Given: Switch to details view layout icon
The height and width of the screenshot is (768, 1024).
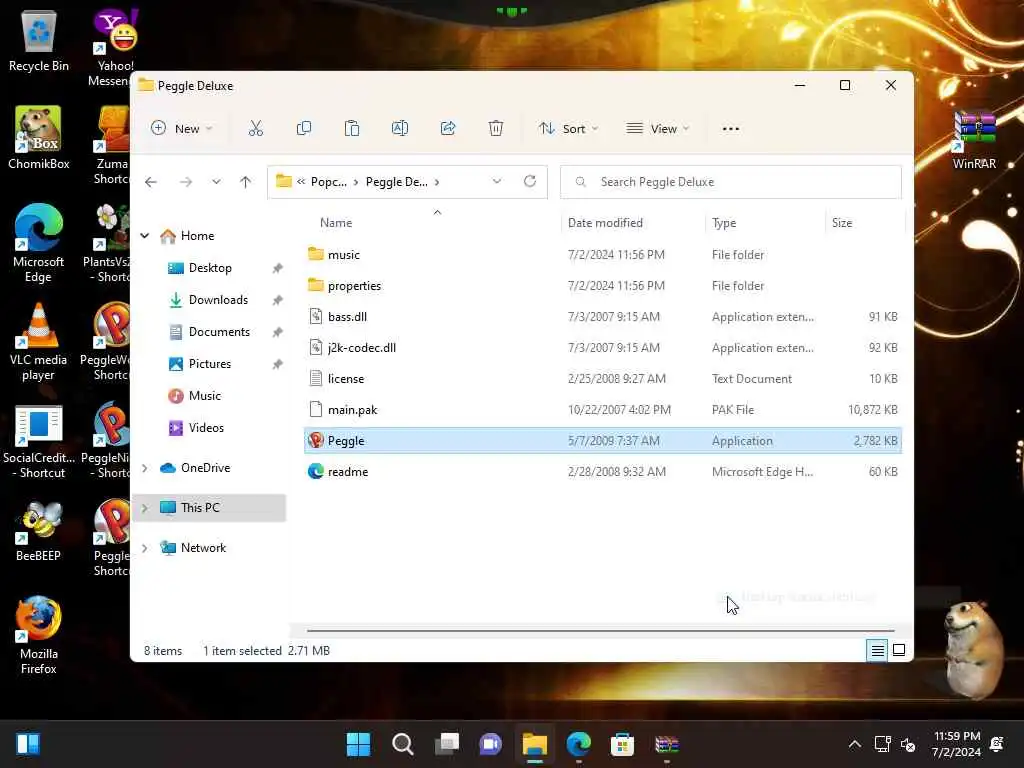Looking at the screenshot, I should 877,650.
